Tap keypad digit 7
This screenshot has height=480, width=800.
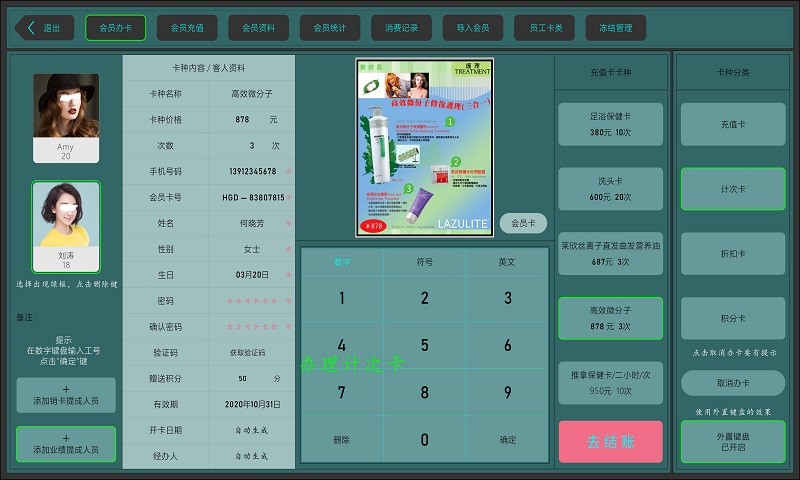[x=342, y=392]
